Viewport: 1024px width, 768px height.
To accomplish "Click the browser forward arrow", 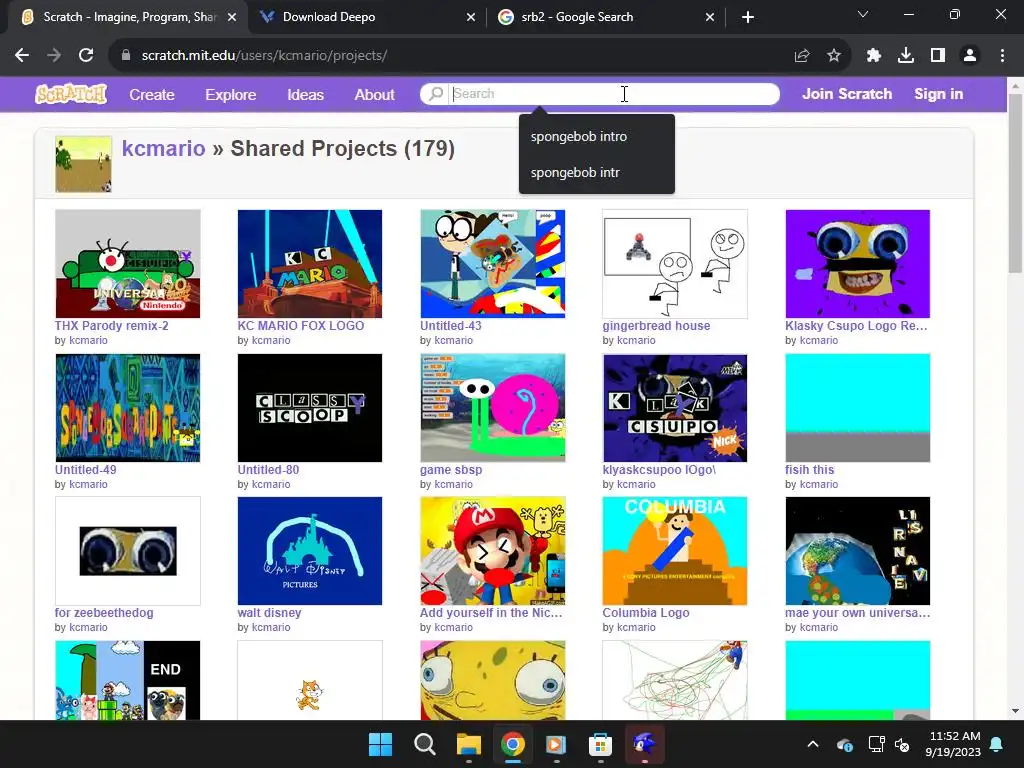I will (54, 56).
